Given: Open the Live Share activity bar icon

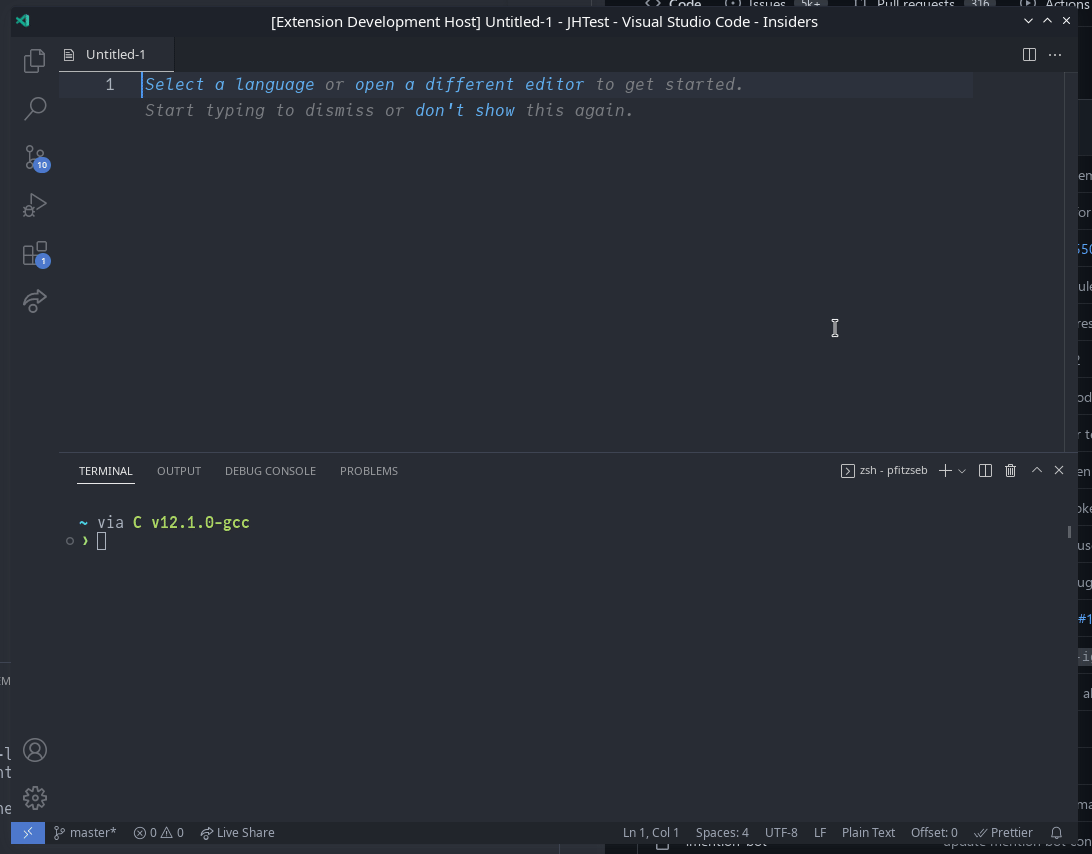Looking at the screenshot, I should pyautogui.click(x=34, y=301).
